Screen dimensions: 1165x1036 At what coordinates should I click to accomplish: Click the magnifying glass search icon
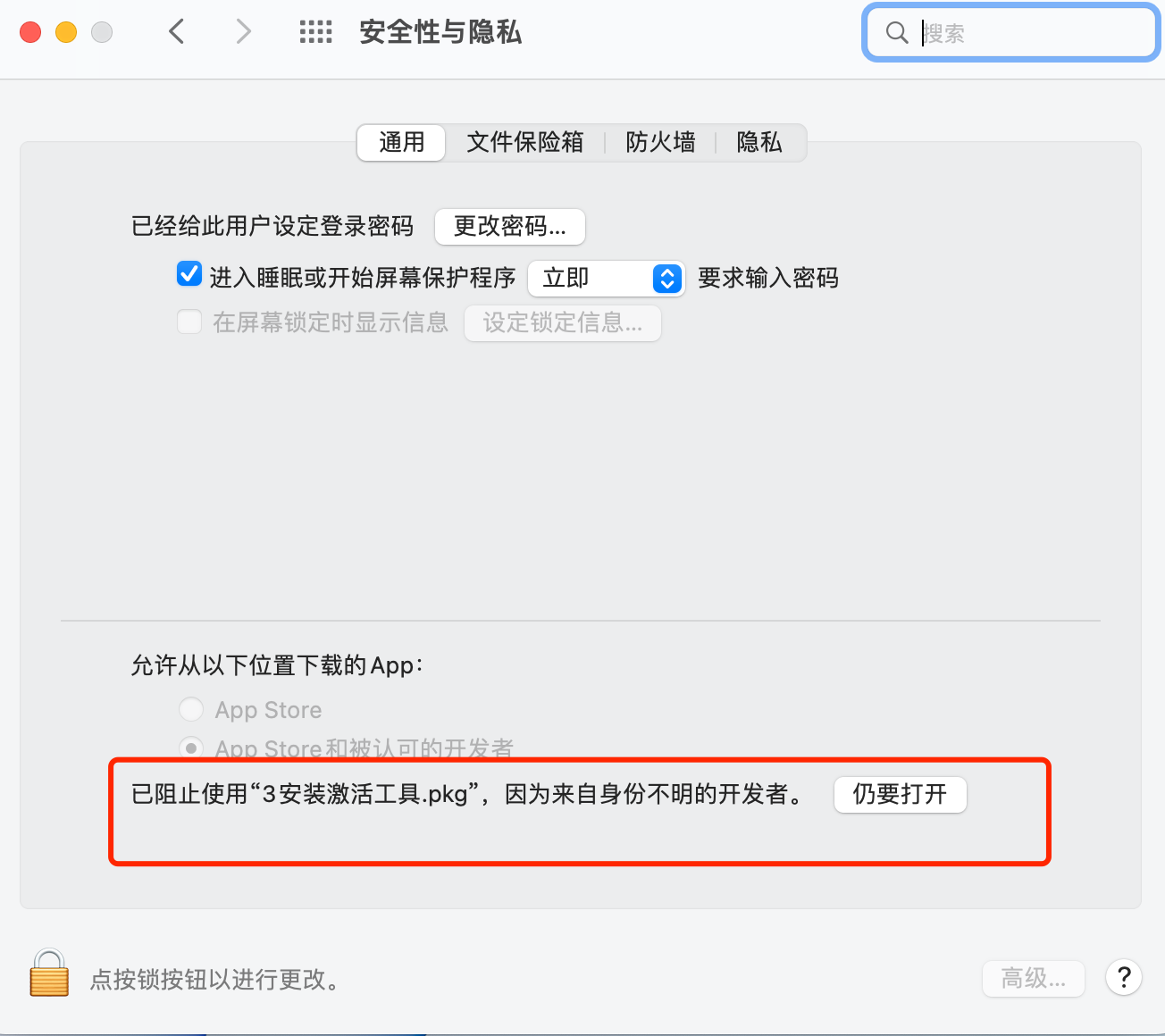click(896, 33)
